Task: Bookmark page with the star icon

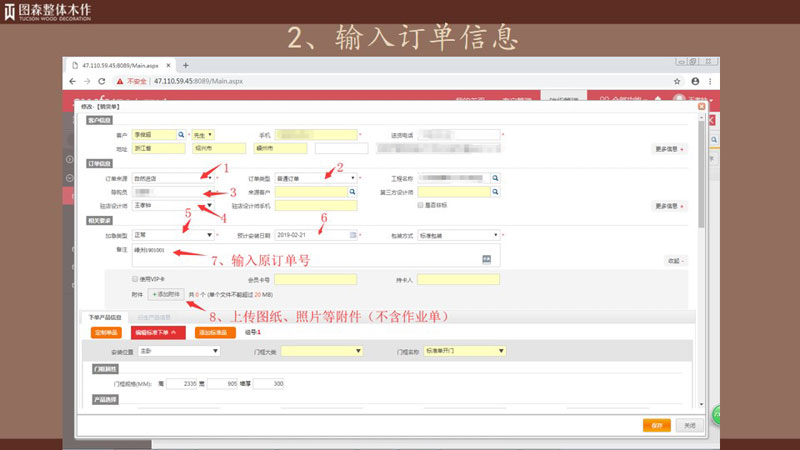Action: pyautogui.click(x=677, y=81)
